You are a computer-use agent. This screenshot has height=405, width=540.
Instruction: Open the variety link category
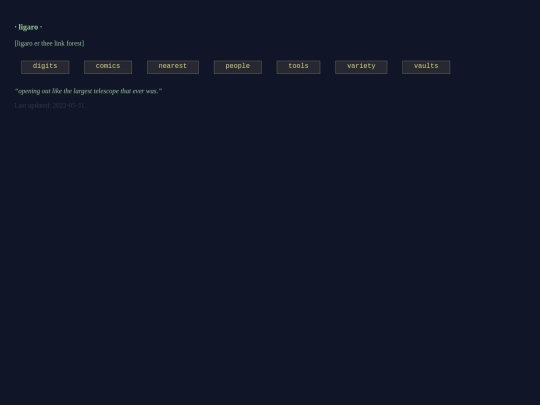click(361, 67)
